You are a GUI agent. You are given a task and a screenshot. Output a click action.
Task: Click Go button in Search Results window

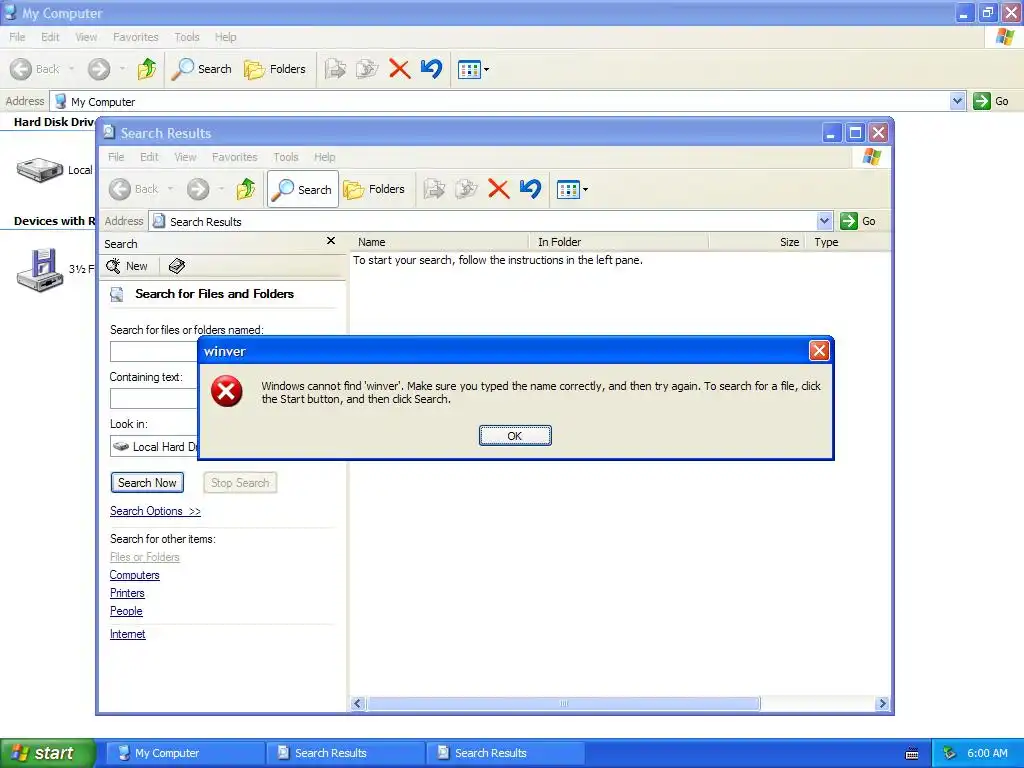(858, 221)
